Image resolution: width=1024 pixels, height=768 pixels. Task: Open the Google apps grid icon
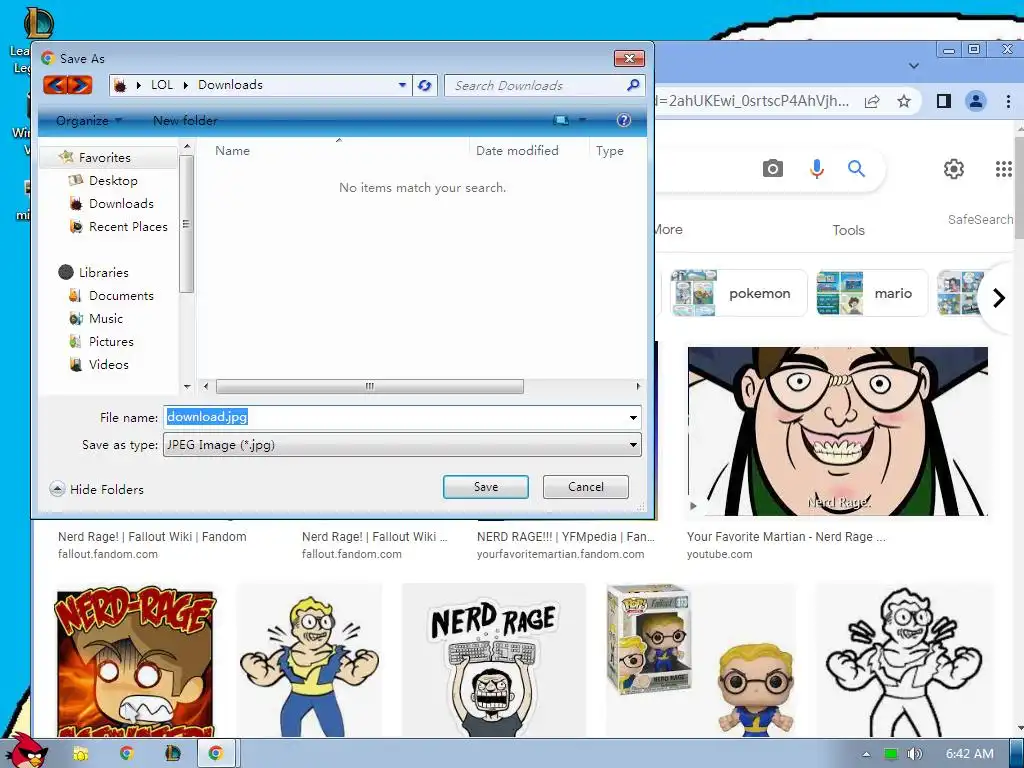(1004, 169)
